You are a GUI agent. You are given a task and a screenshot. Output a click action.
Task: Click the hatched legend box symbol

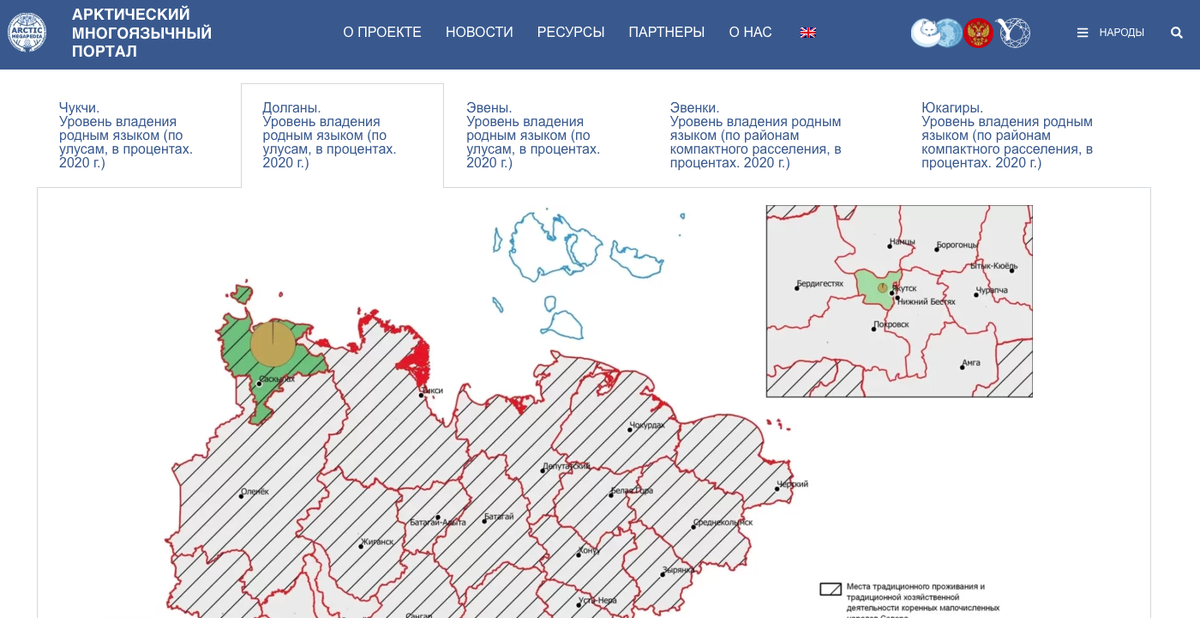coord(830,589)
